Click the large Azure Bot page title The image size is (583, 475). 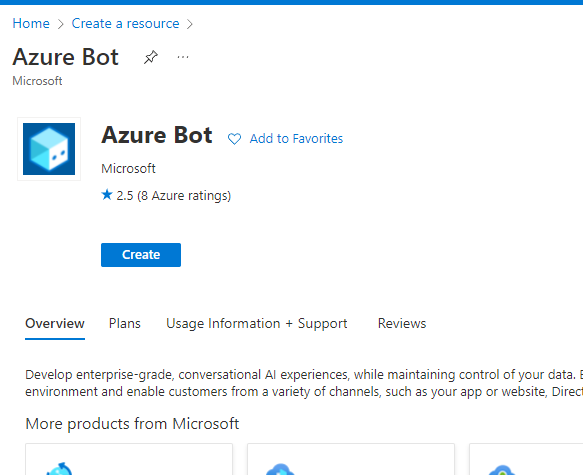[x=65, y=57]
